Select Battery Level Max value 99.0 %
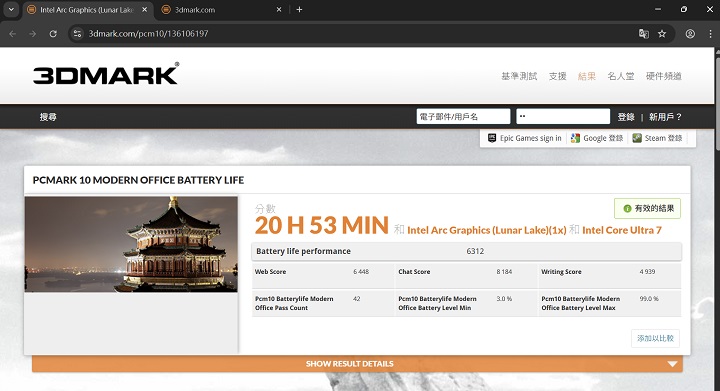This screenshot has height=391, width=720. (649, 299)
